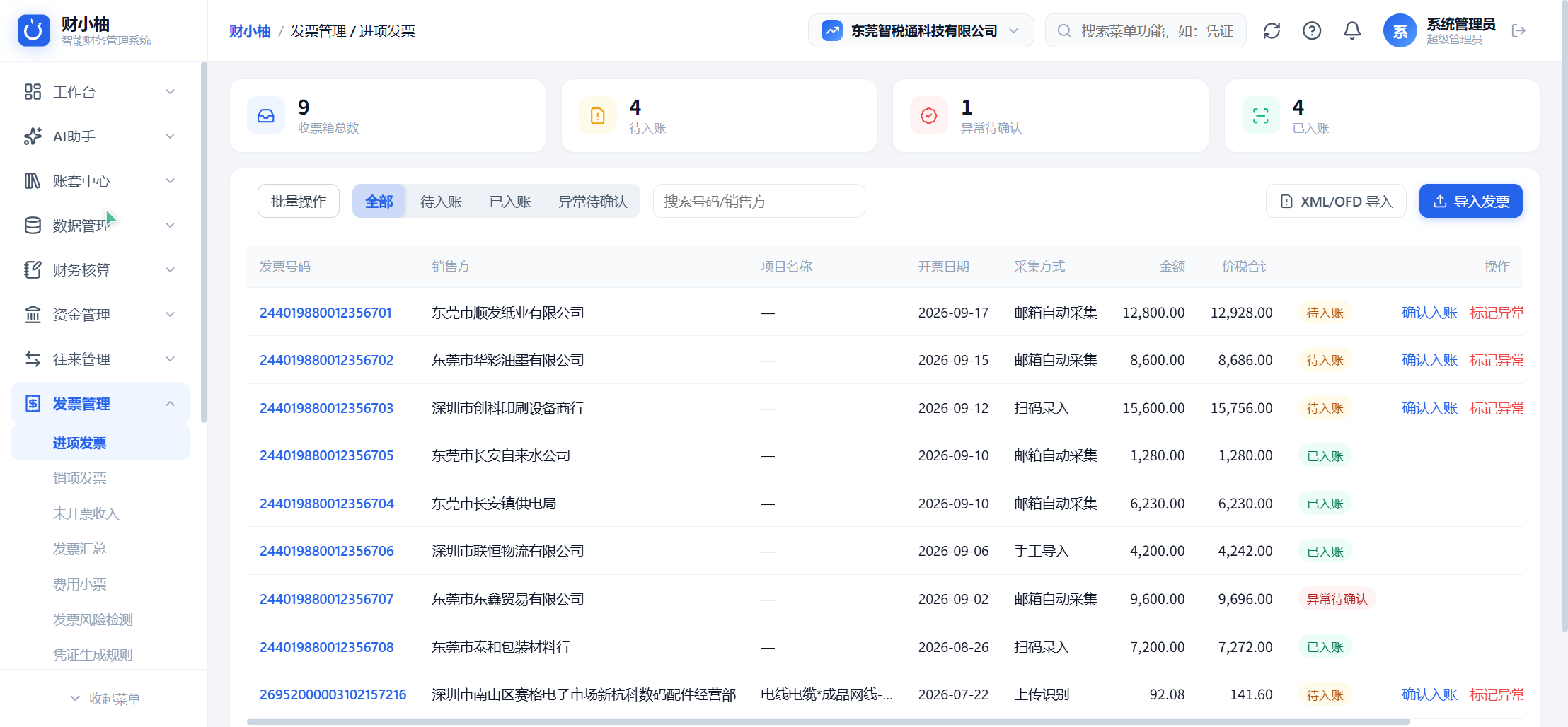Expand the 工作台 menu chevron
The image size is (1568, 727).
click(170, 92)
